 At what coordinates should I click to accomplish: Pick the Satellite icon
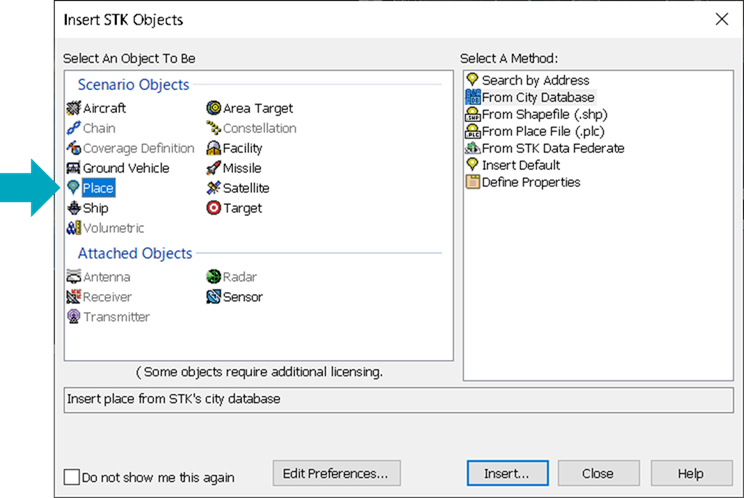tap(214, 188)
